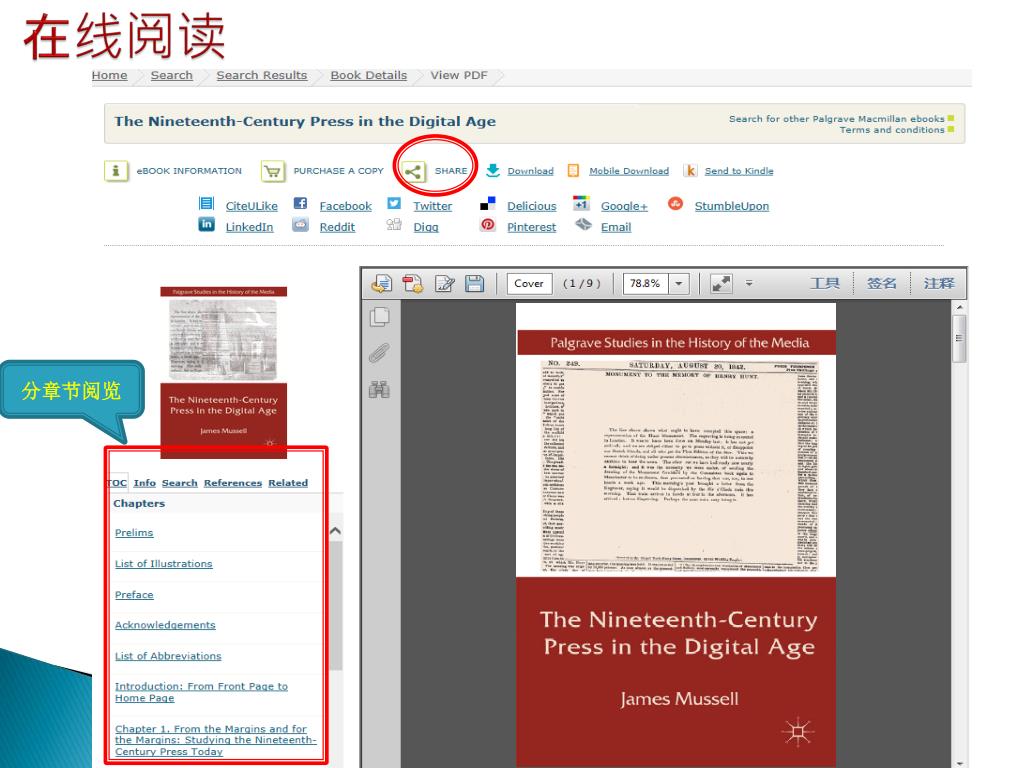Screen dimensions: 1024x768
Task: Click the Mobile Download text link
Action: coord(629,170)
